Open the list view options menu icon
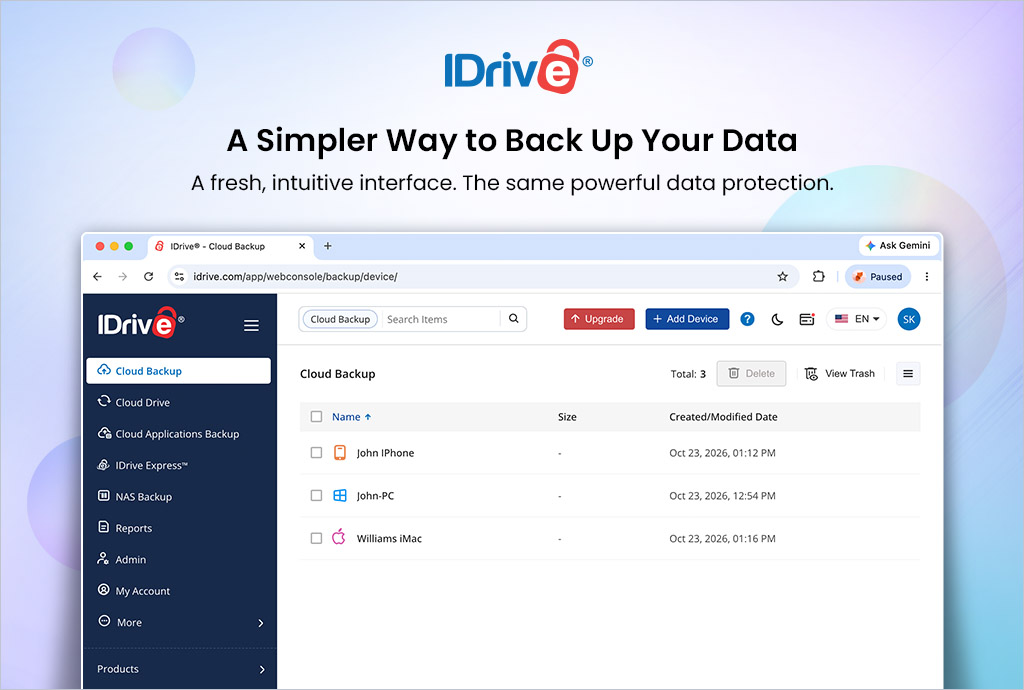This screenshot has height=690, width=1024. [x=908, y=373]
